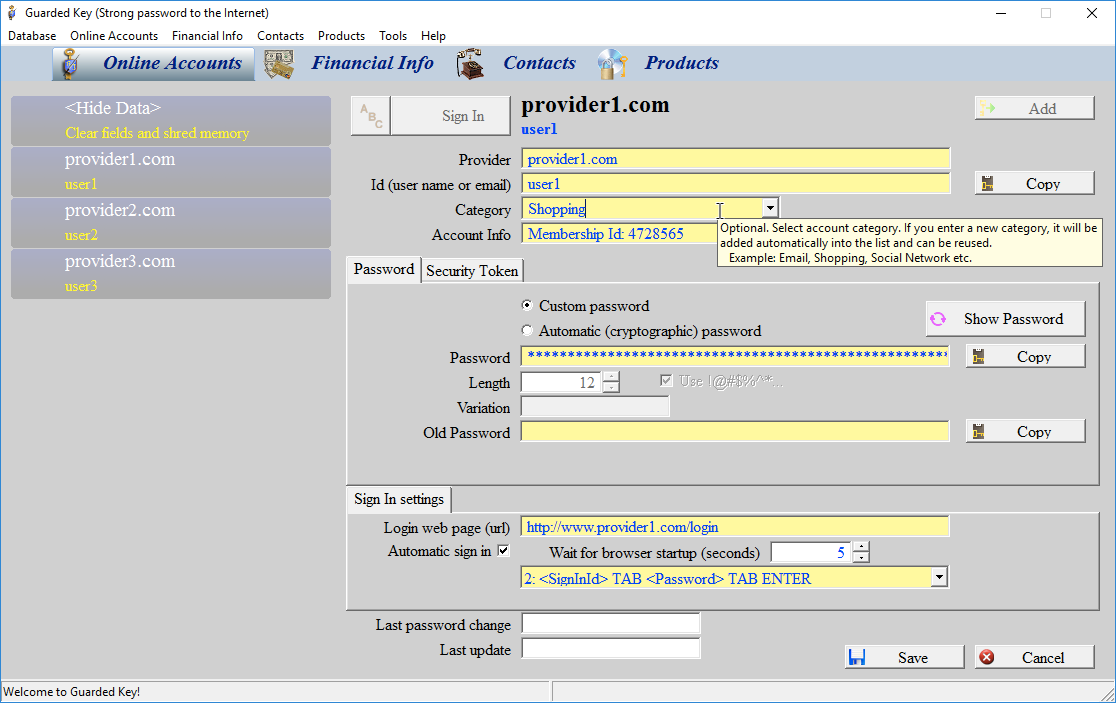This screenshot has height=703, width=1116.
Task: Click the Products toolbar label
Action: [x=682, y=63]
